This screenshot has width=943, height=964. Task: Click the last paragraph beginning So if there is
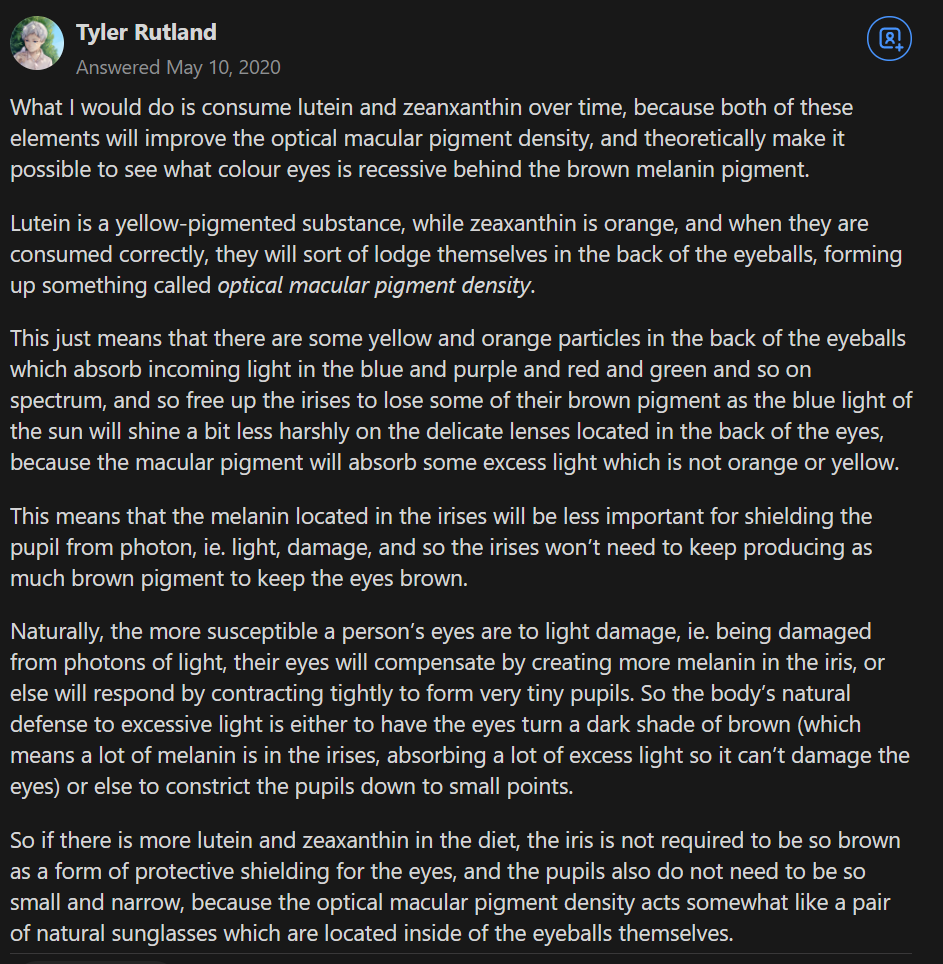pyautogui.click(x=456, y=887)
